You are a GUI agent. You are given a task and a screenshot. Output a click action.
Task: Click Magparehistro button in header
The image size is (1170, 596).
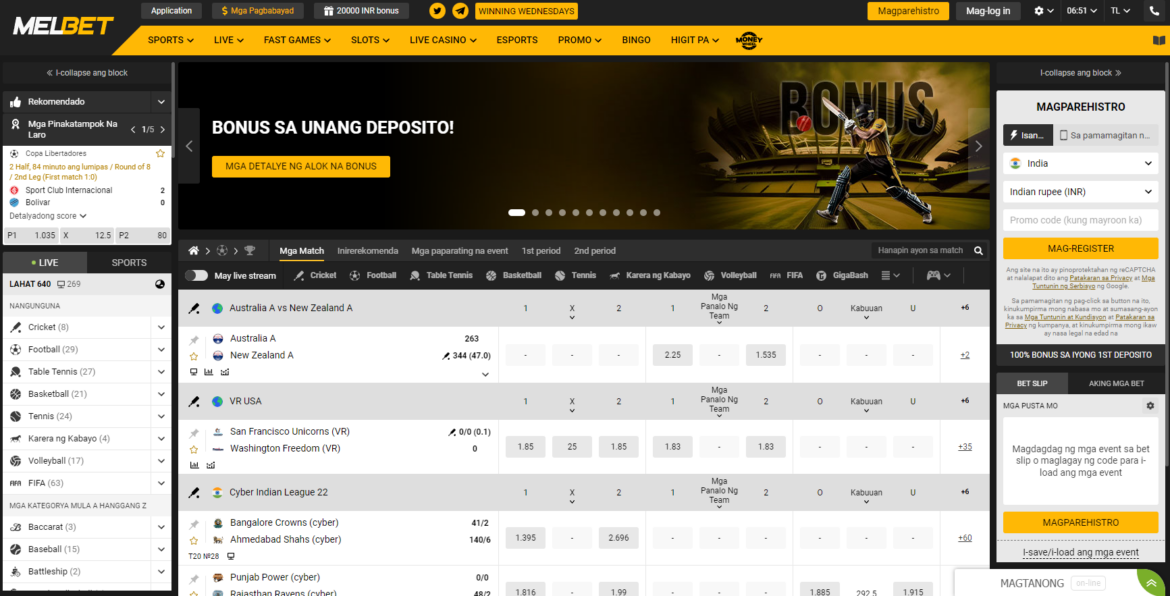908,11
